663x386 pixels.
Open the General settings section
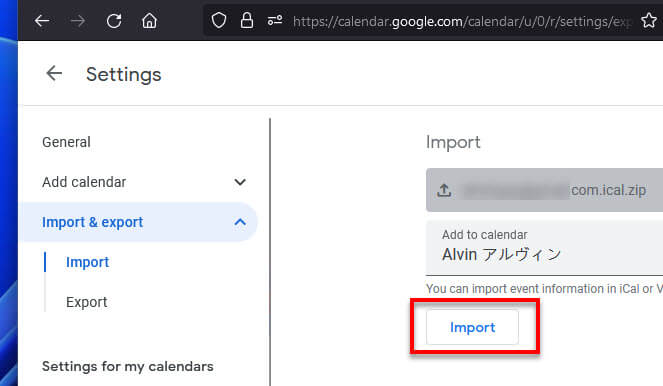[66, 142]
